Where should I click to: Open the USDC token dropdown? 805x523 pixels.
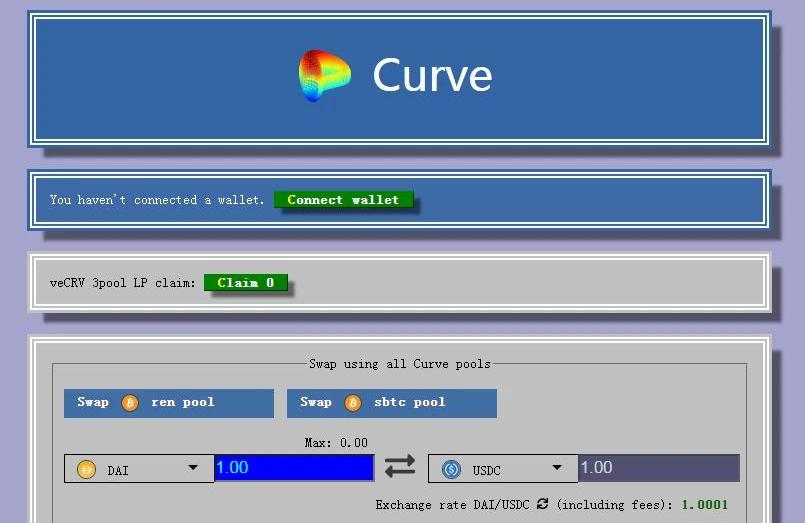(x=503, y=469)
